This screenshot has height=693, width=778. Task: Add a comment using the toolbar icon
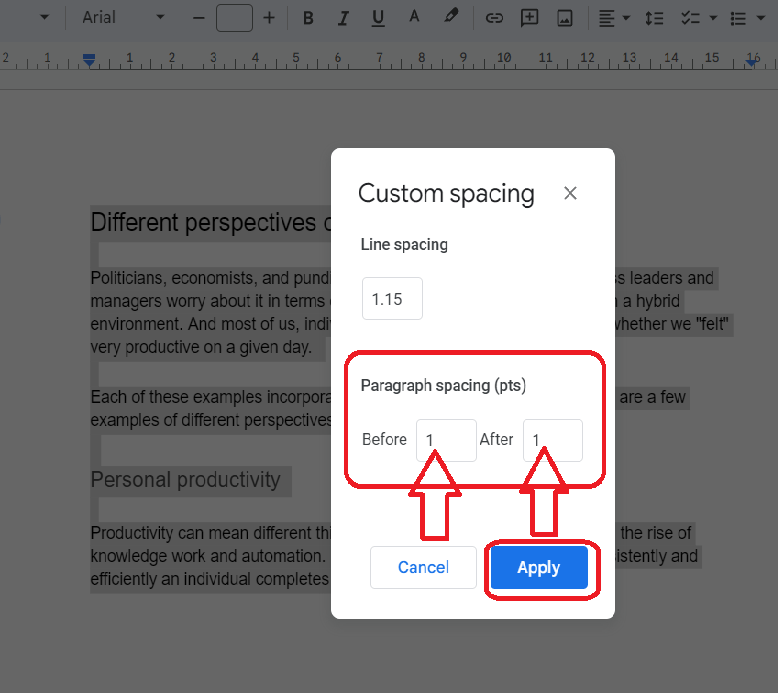pos(529,18)
